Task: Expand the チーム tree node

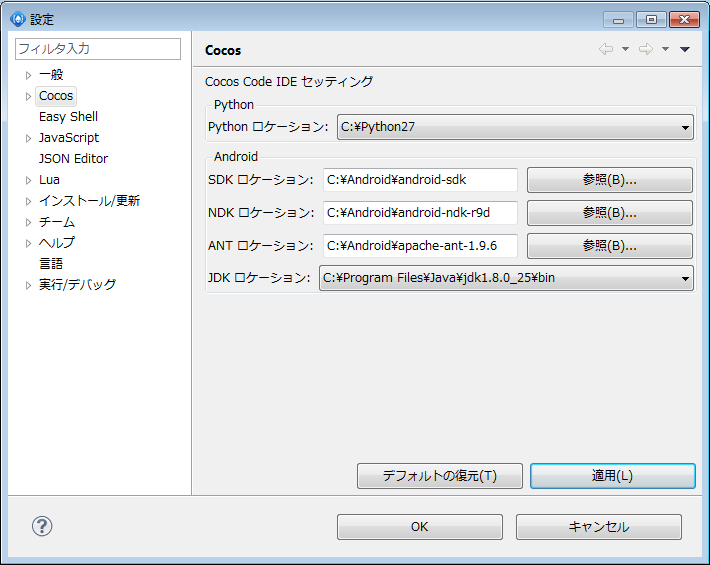Action: [28, 222]
